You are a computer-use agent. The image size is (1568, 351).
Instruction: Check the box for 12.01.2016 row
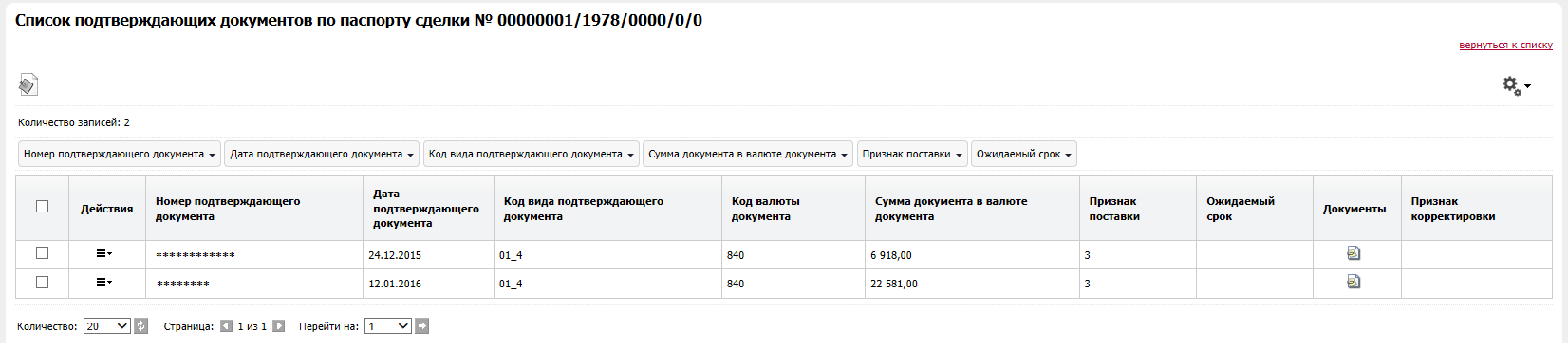[42, 282]
